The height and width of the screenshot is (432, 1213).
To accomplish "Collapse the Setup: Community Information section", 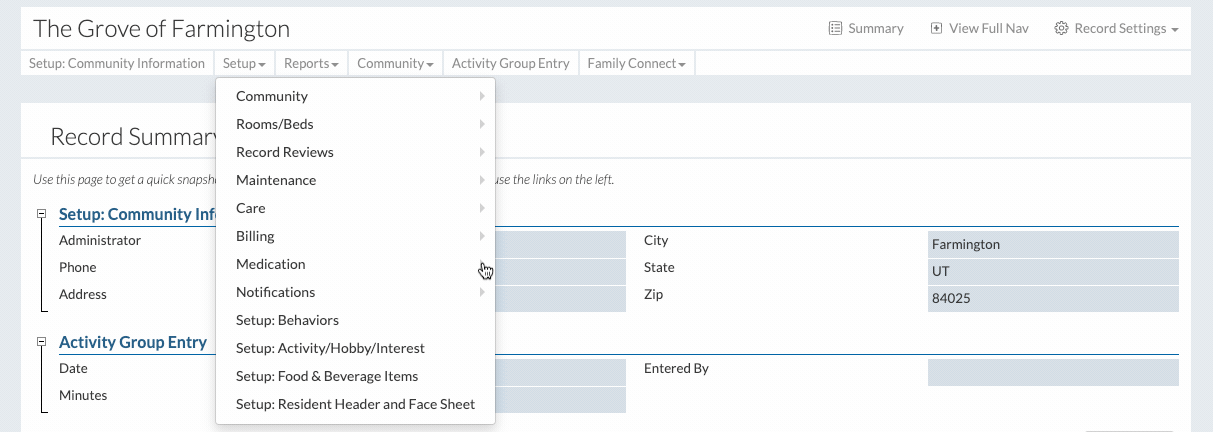I will coord(42,214).
